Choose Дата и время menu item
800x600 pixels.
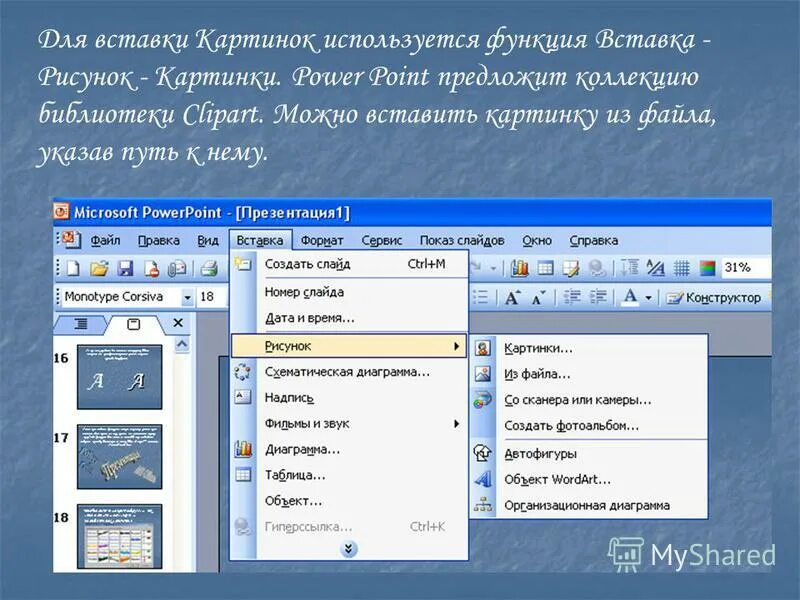pyautogui.click(x=349, y=318)
